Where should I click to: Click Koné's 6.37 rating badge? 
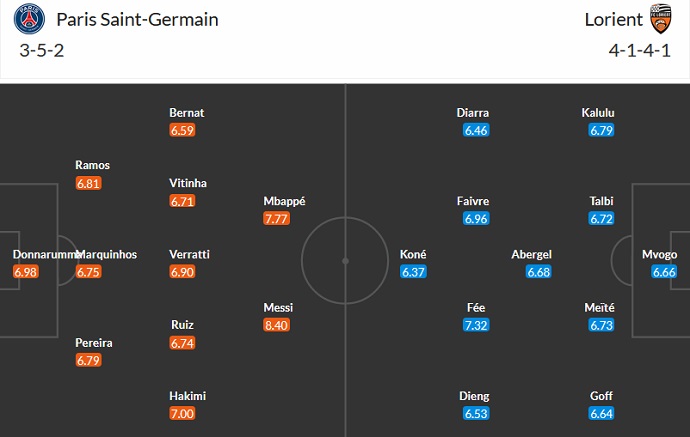[414, 272]
